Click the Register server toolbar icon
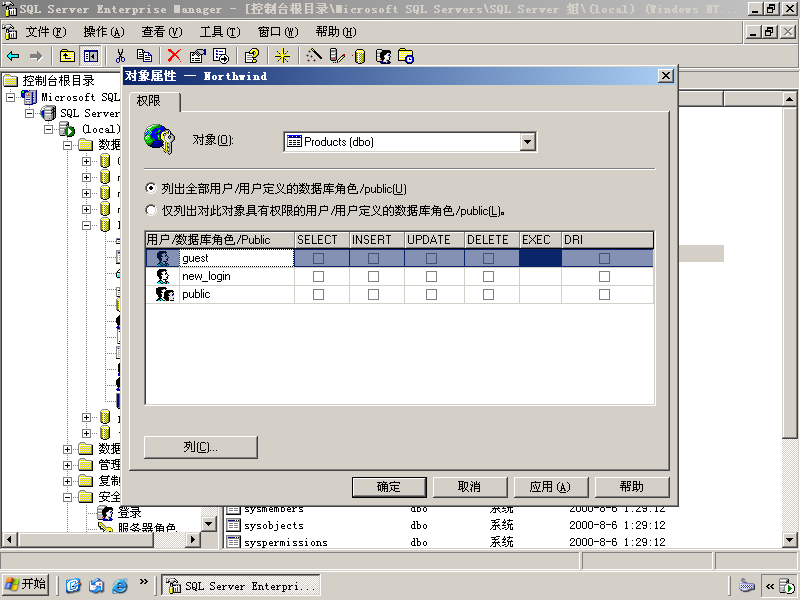This screenshot has width=800, height=600. (x=337, y=56)
